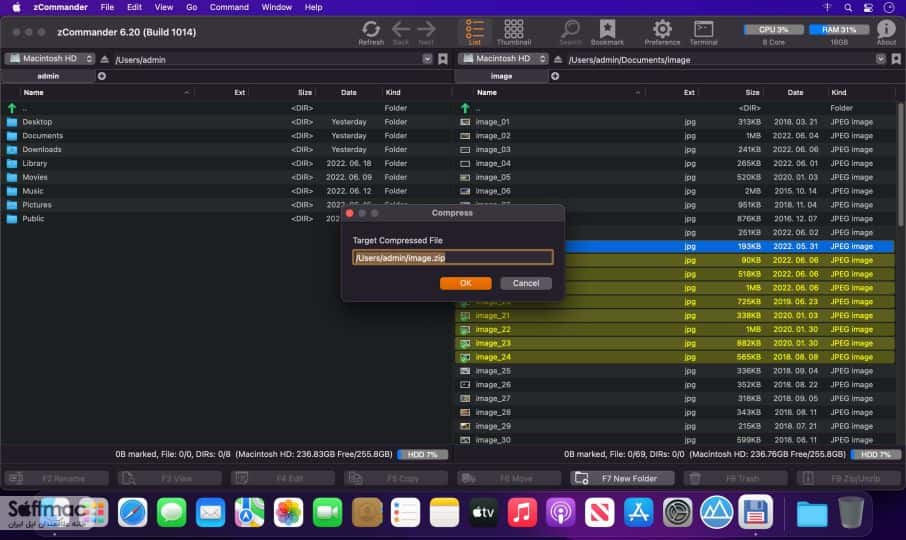Select the Documents folder
Image resolution: width=906 pixels, height=540 pixels.
(226, 136)
